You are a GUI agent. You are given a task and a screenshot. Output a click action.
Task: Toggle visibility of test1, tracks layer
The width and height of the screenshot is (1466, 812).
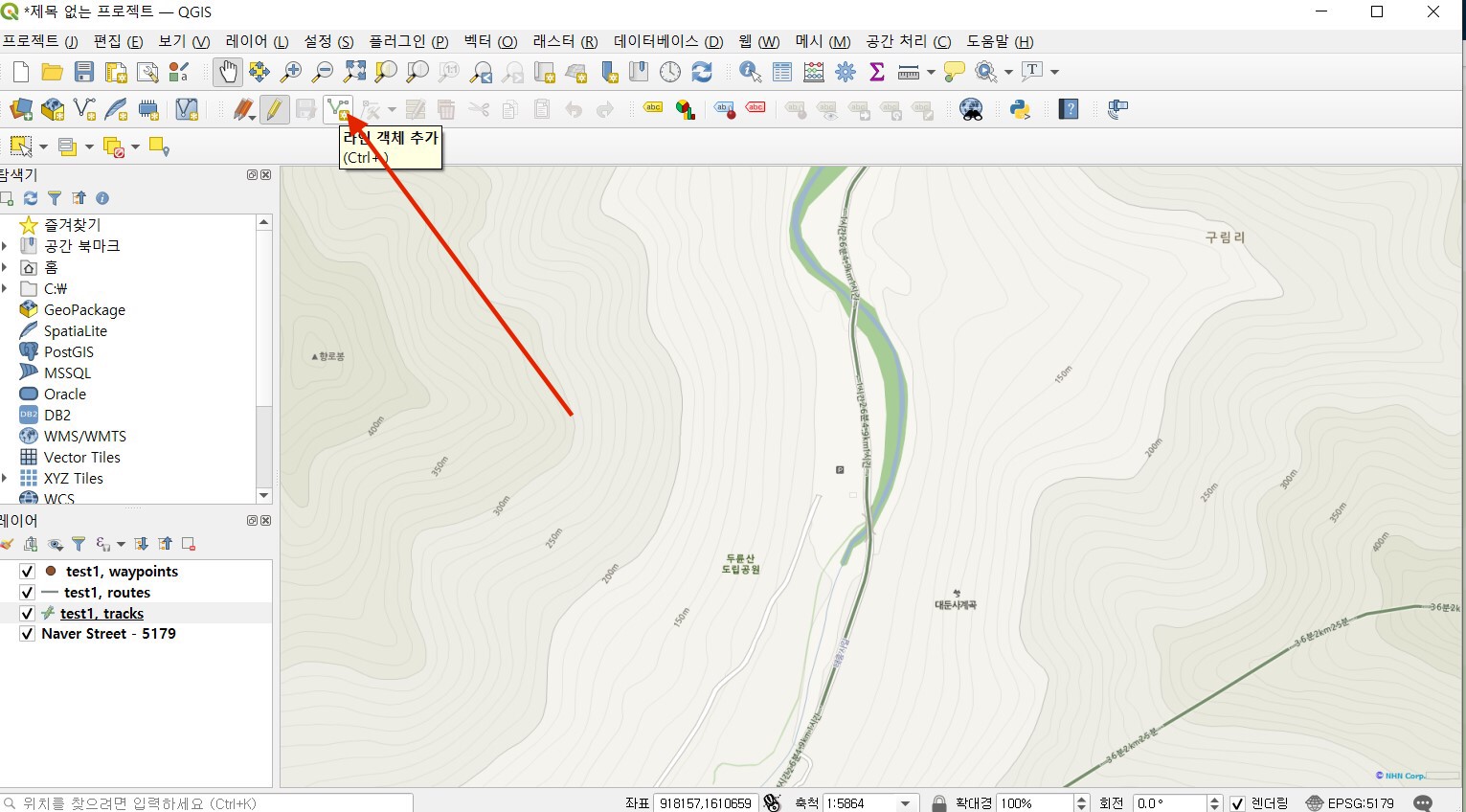(28, 614)
